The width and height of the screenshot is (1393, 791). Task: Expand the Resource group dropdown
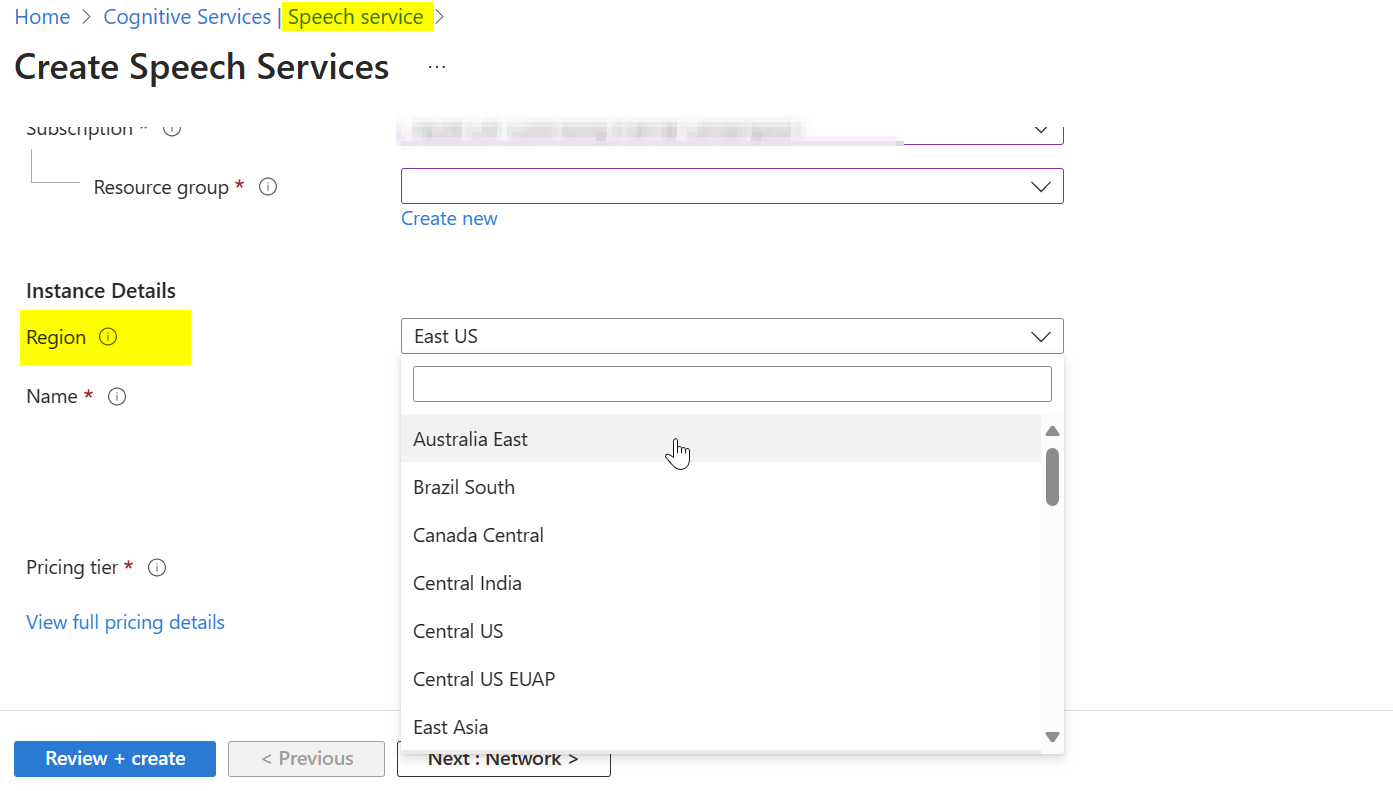pyautogui.click(x=732, y=186)
